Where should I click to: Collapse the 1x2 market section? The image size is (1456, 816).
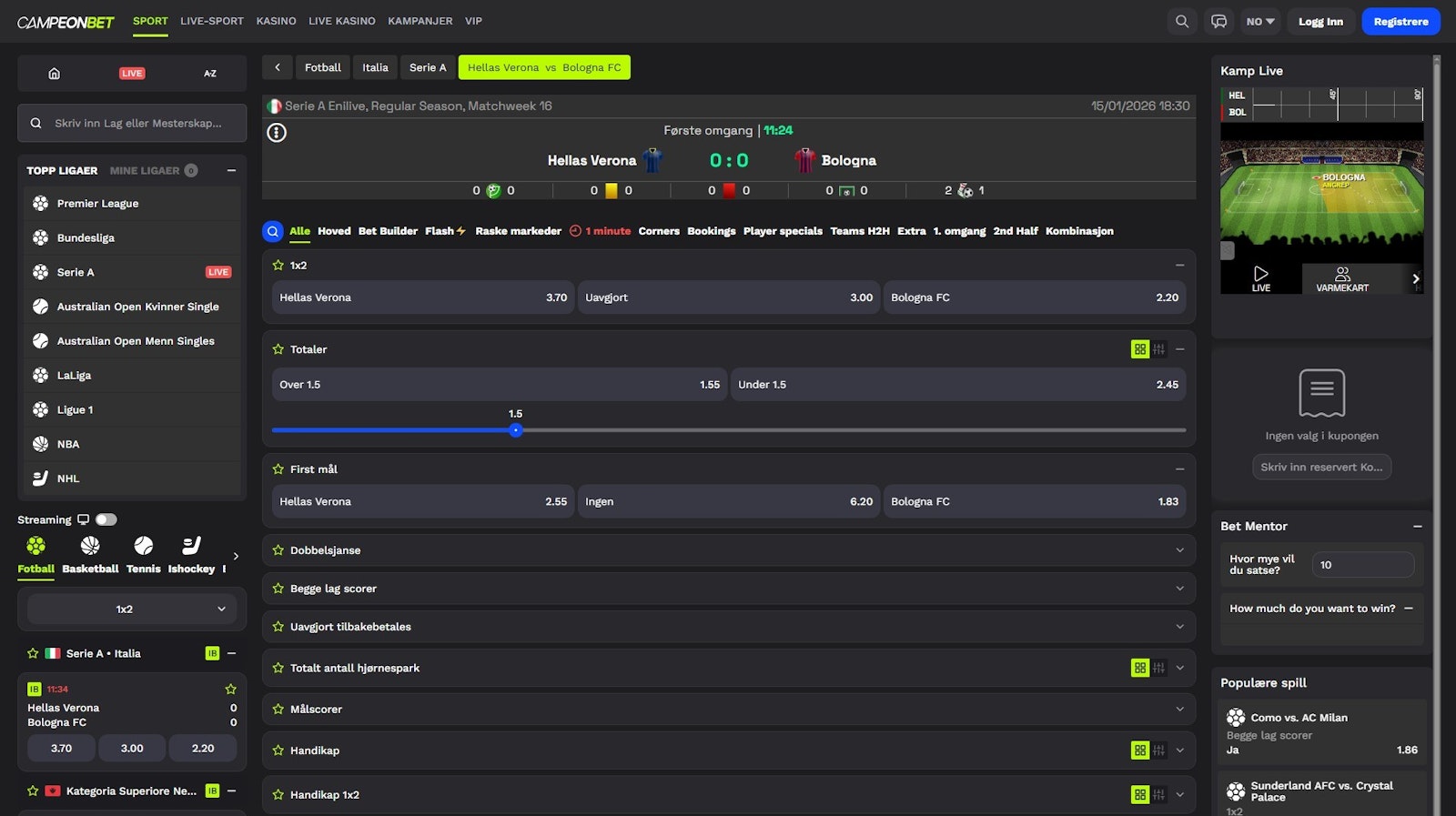(x=1179, y=265)
